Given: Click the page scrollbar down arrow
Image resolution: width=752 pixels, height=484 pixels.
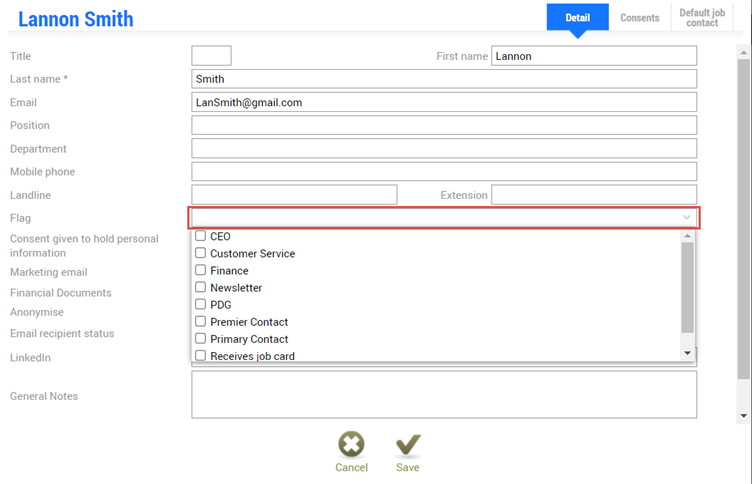Looking at the screenshot, I should point(743,416).
